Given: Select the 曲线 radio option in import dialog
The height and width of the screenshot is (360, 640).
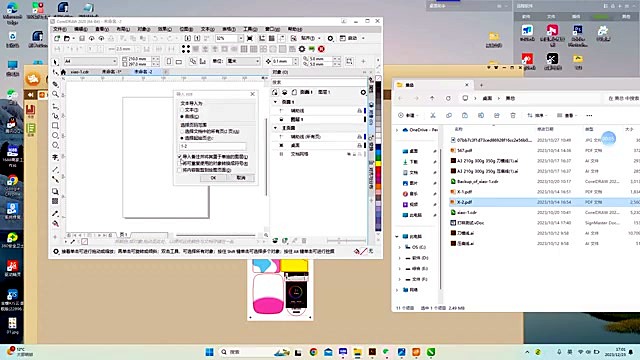Looking at the screenshot, I should (190, 117).
